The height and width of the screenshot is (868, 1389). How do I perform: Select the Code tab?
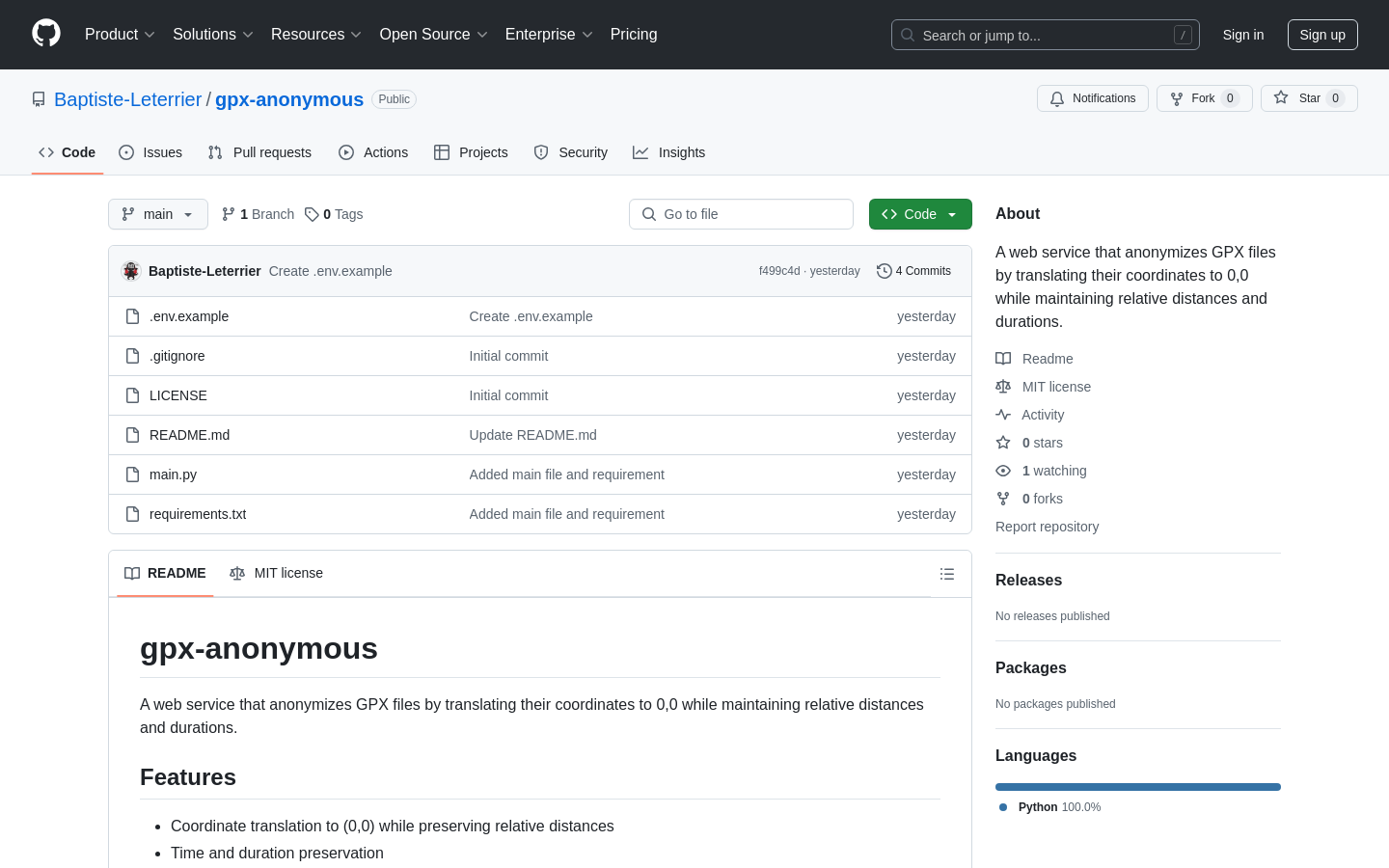pos(68,152)
